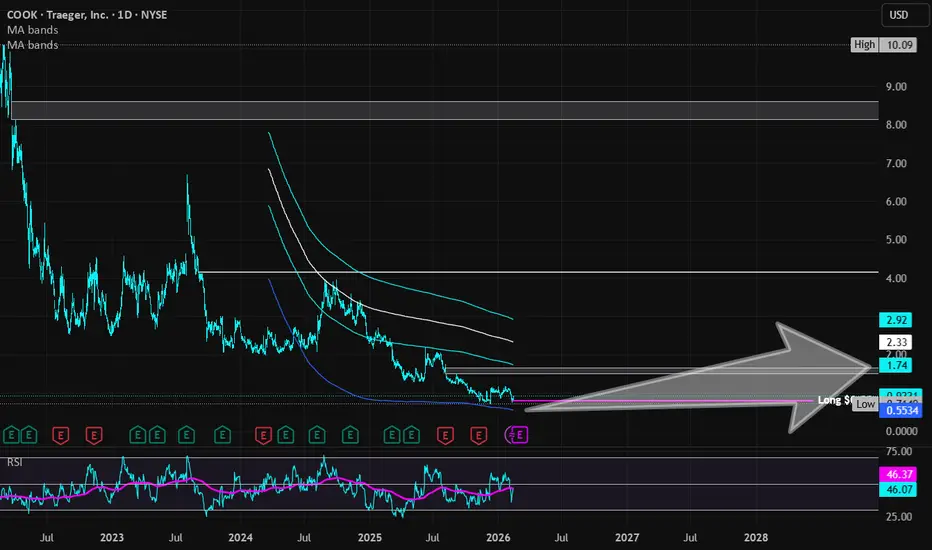Select the gray resistance zone rectangle near 8.00
Screen dimensions: 932x550
pyautogui.click(x=445, y=111)
